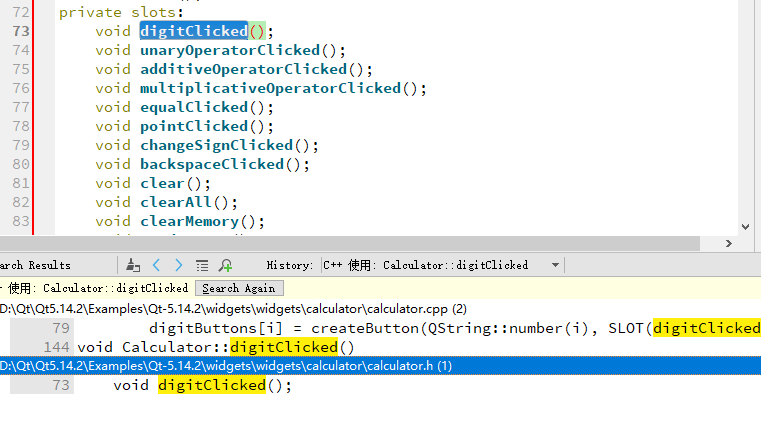Click pointClicked in the editor
The height and width of the screenshot is (445, 761).
pyautogui.click(x=194, y=126)
